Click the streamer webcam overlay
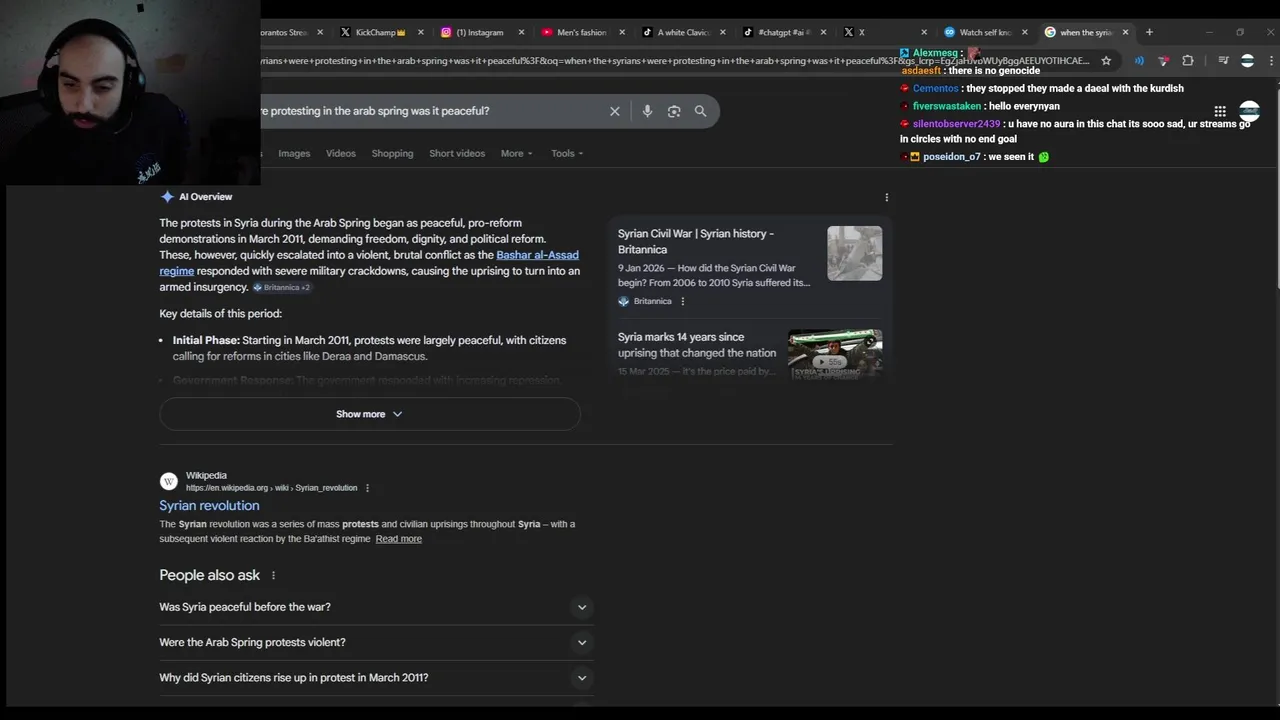The image size is (1280, 720). (130, 92)
